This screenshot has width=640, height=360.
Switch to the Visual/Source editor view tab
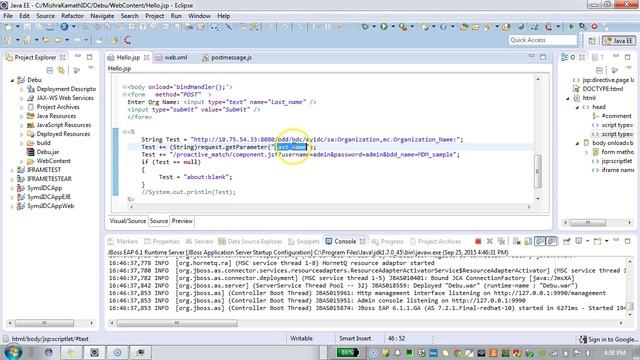[x=127, y=221]
